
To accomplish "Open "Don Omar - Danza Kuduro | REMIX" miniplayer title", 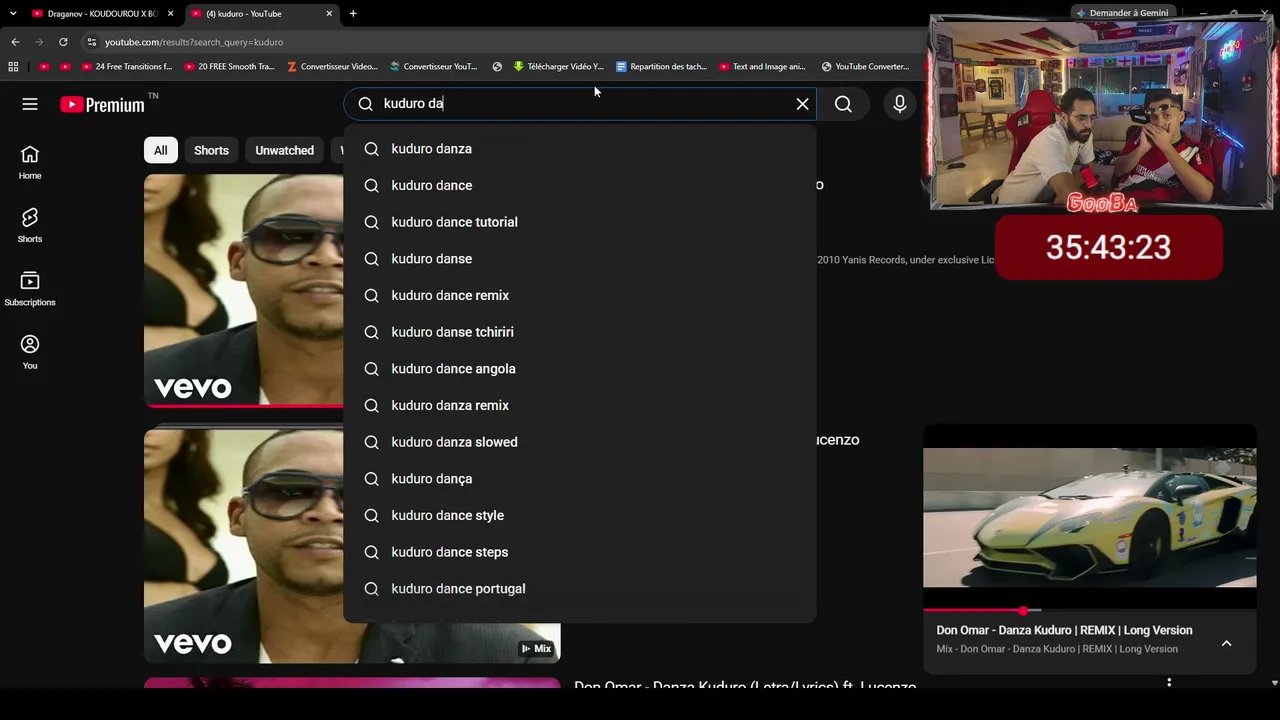I will 1064,630.
